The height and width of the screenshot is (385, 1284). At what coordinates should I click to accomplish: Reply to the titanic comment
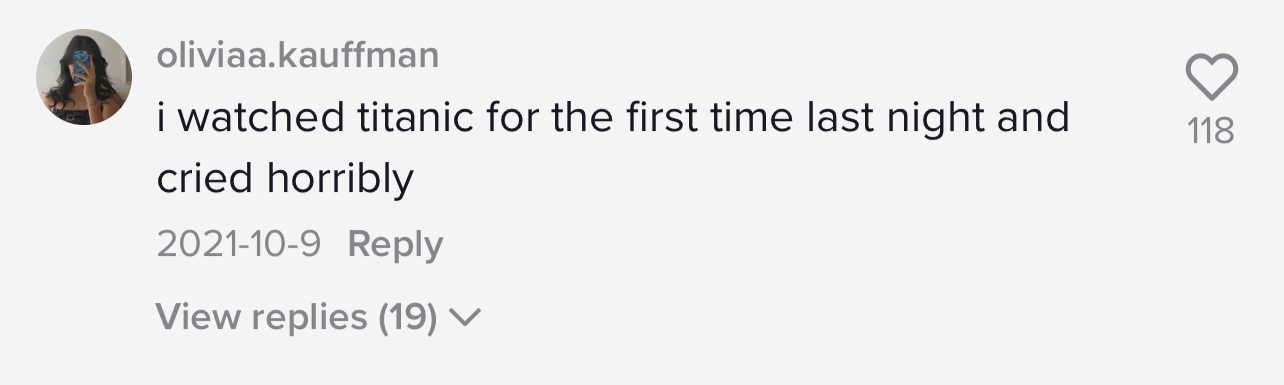395,245
